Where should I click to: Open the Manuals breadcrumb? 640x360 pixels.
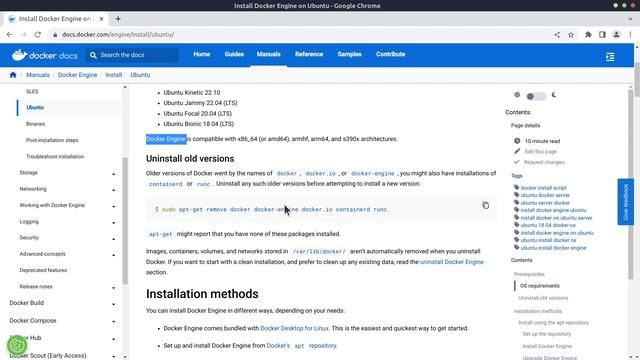click(x=38, y=75)
